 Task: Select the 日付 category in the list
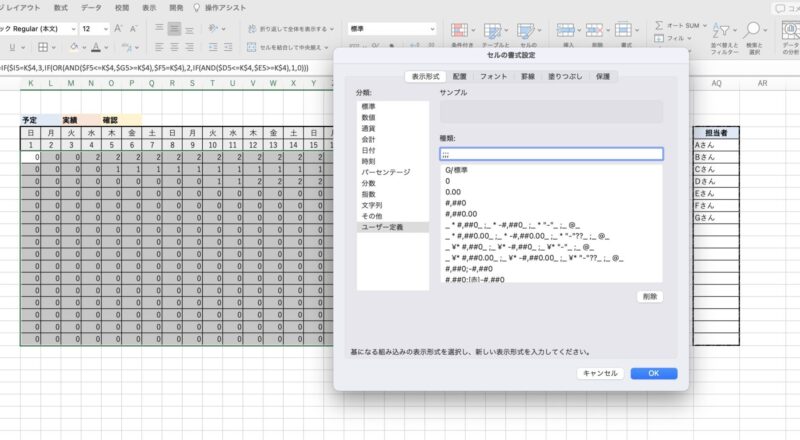point(392,151)
